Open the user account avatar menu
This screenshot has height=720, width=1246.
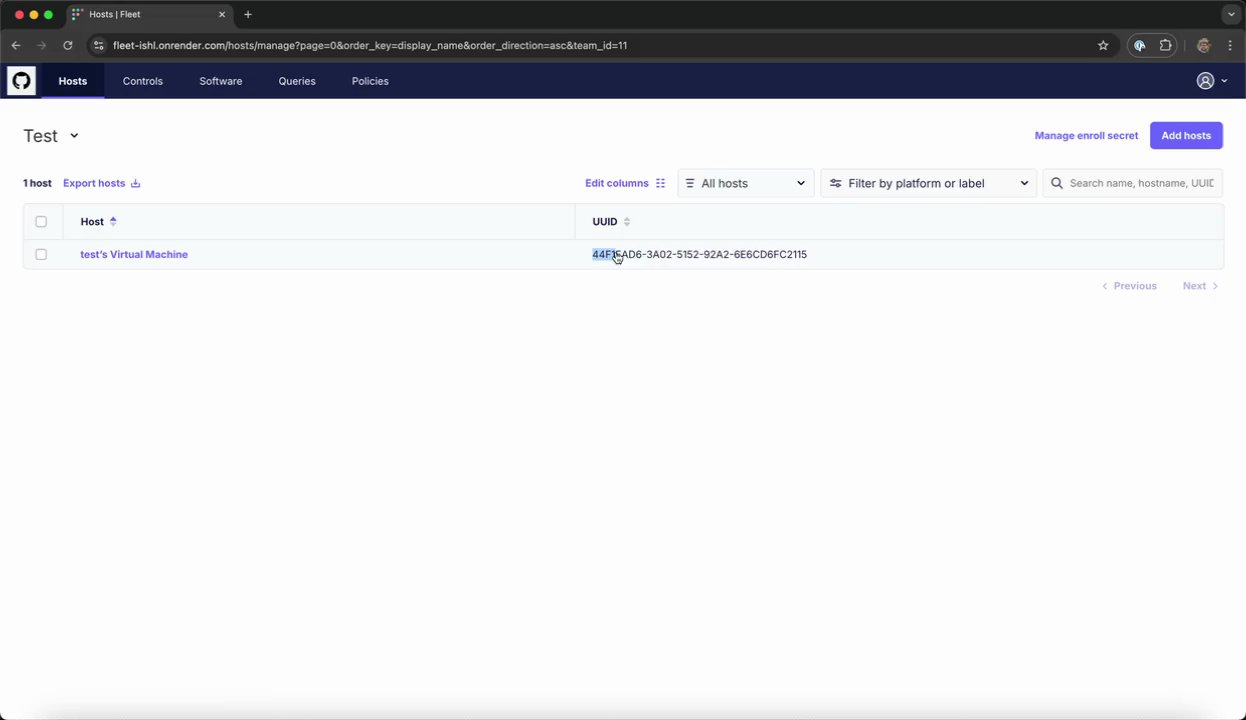pyautogui.click(x=1205, y=81)
